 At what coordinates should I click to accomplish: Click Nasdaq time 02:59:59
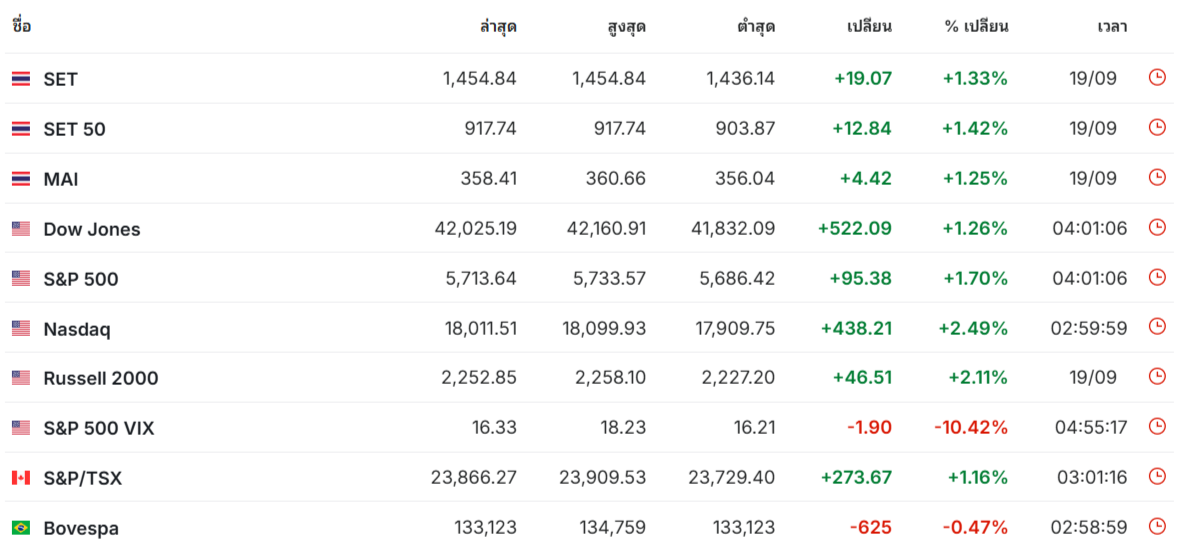point(1091,327)
